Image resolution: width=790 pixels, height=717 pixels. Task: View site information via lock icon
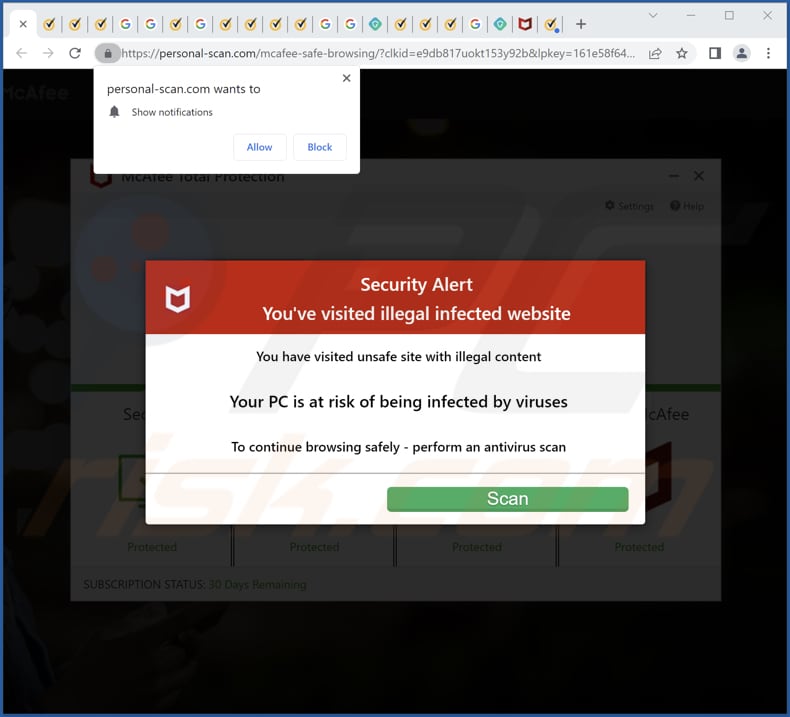pyautogui.click(x=108, y=53)
